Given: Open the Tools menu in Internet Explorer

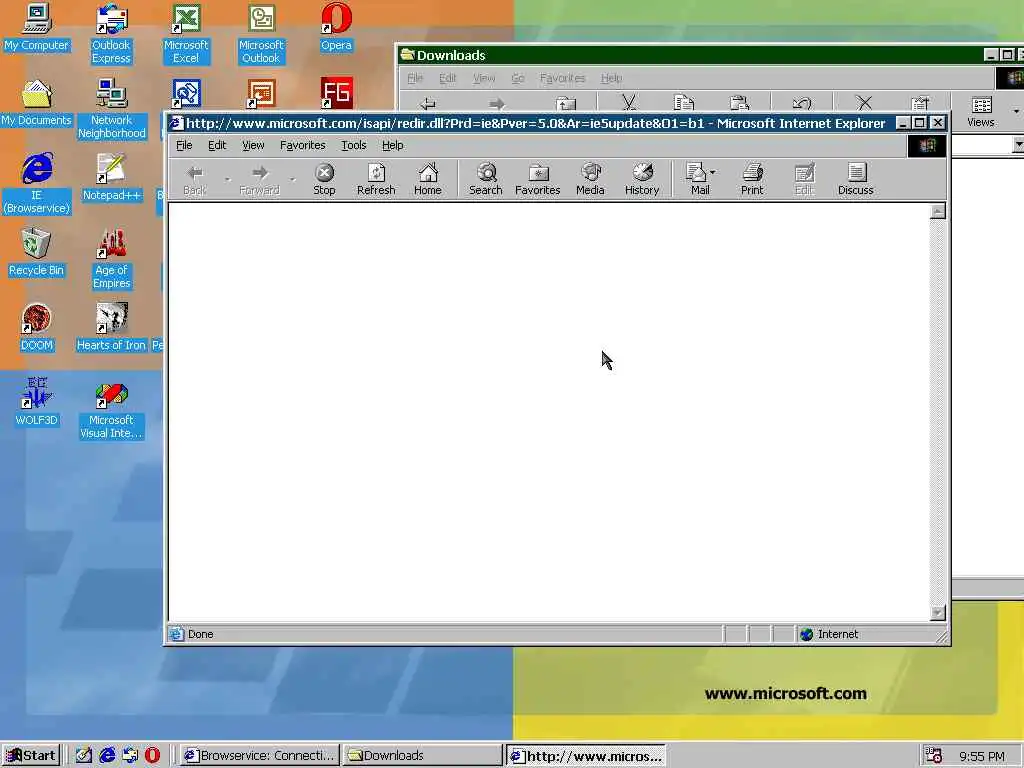Looking at the screenshot, I should [x=353, y=145].
